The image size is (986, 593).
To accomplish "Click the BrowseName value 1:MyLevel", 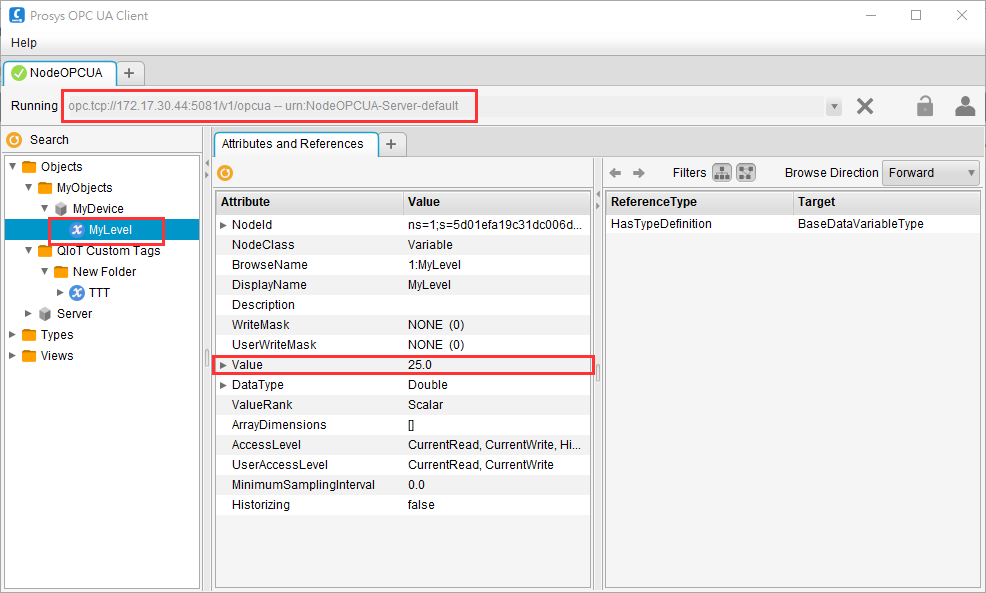I will click(435, 265).
